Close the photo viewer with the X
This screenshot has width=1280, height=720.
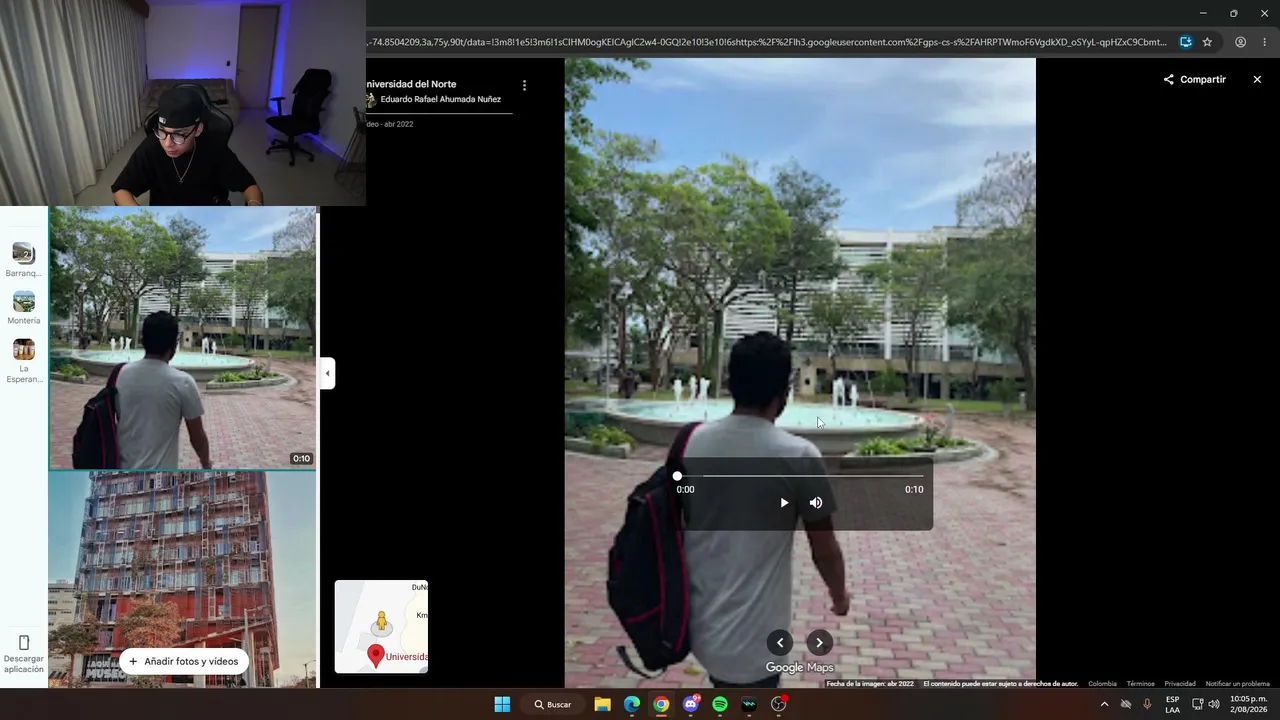click(x=1257, y=79)
